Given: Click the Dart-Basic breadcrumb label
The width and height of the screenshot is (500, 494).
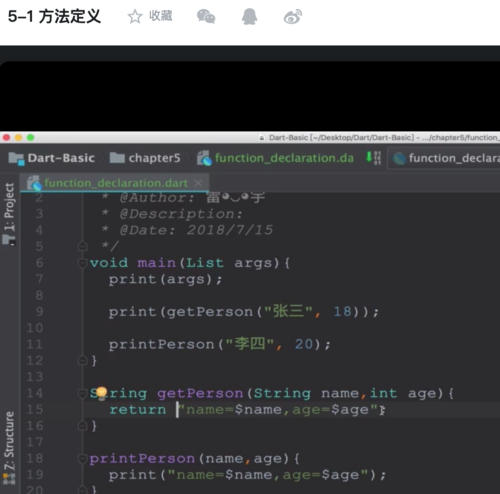Looking at the screenshot, I should 61,158.
